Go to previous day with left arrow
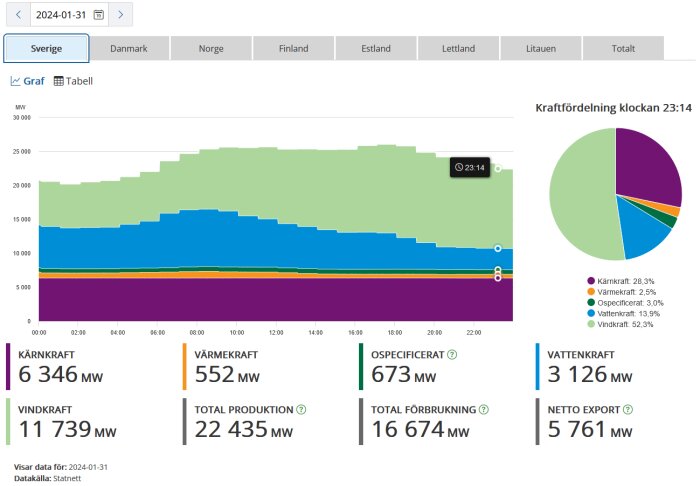700x486 pixels. [18, 15]
